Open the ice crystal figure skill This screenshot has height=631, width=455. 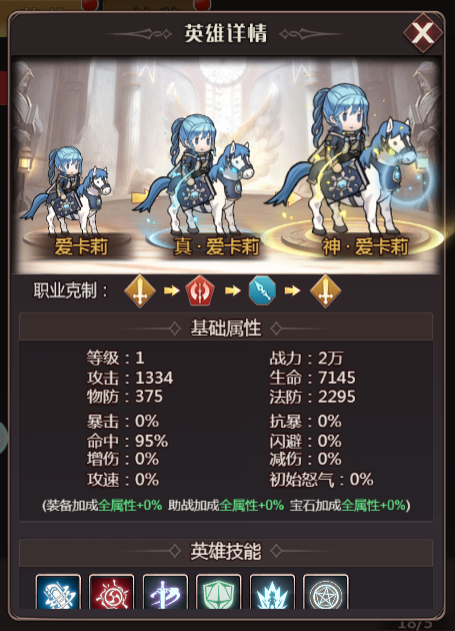[272, 592]
